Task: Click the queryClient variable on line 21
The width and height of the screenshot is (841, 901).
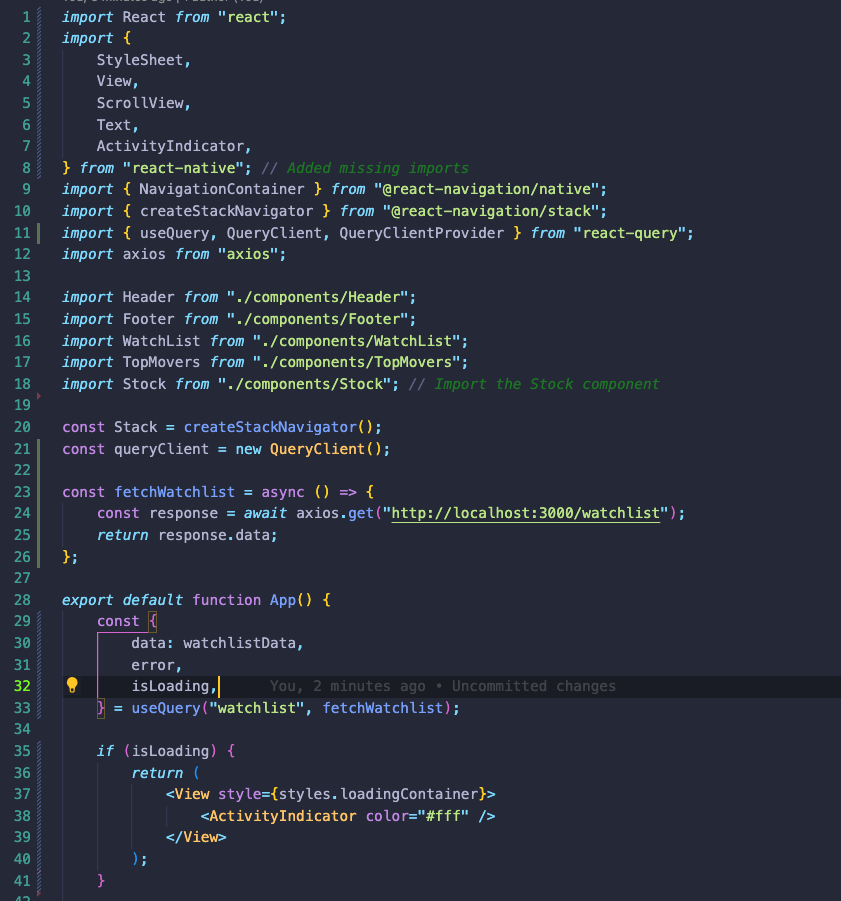Action: 161,449
